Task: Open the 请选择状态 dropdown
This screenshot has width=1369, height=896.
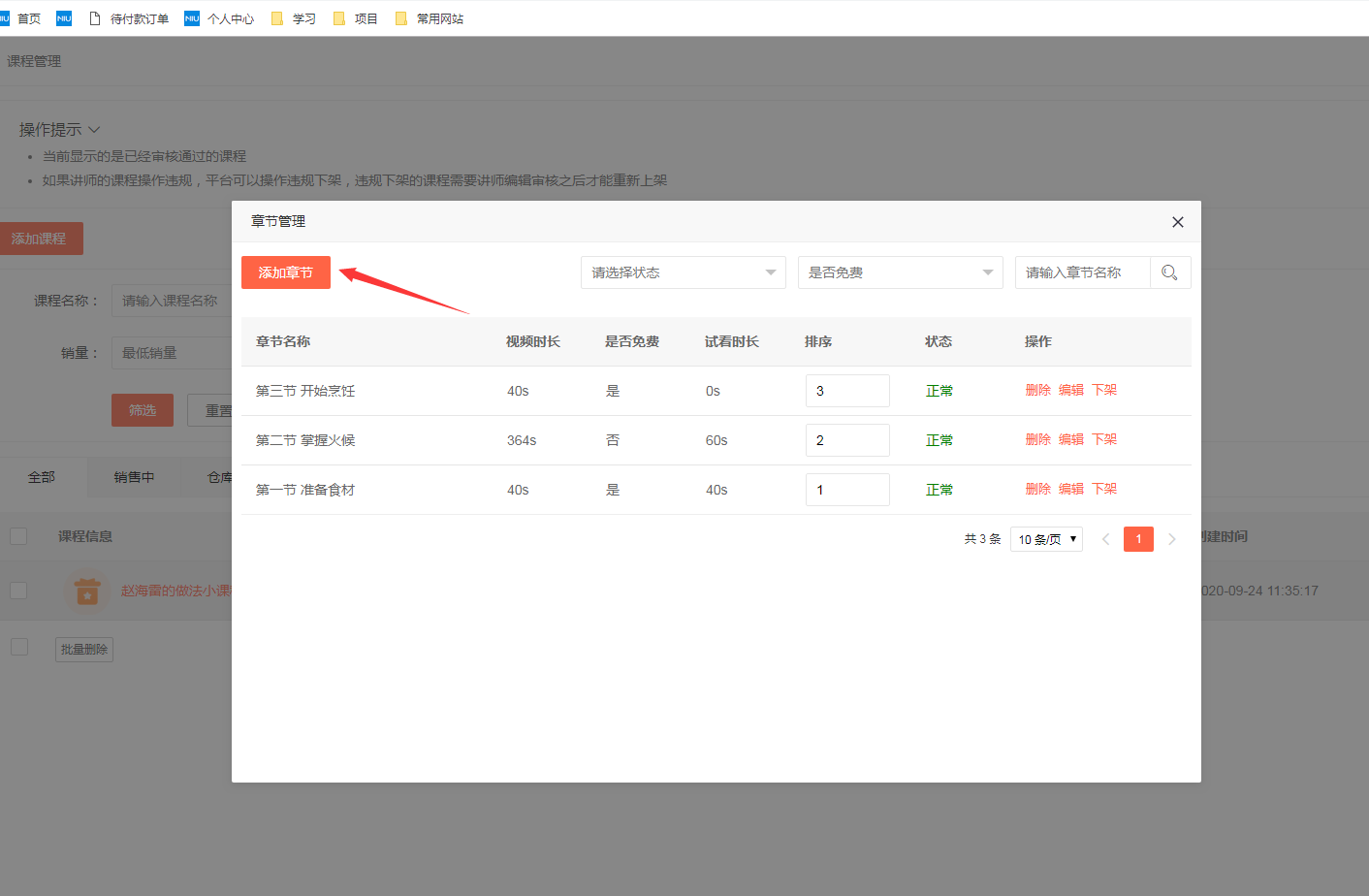Action: (x=684, y=272)
